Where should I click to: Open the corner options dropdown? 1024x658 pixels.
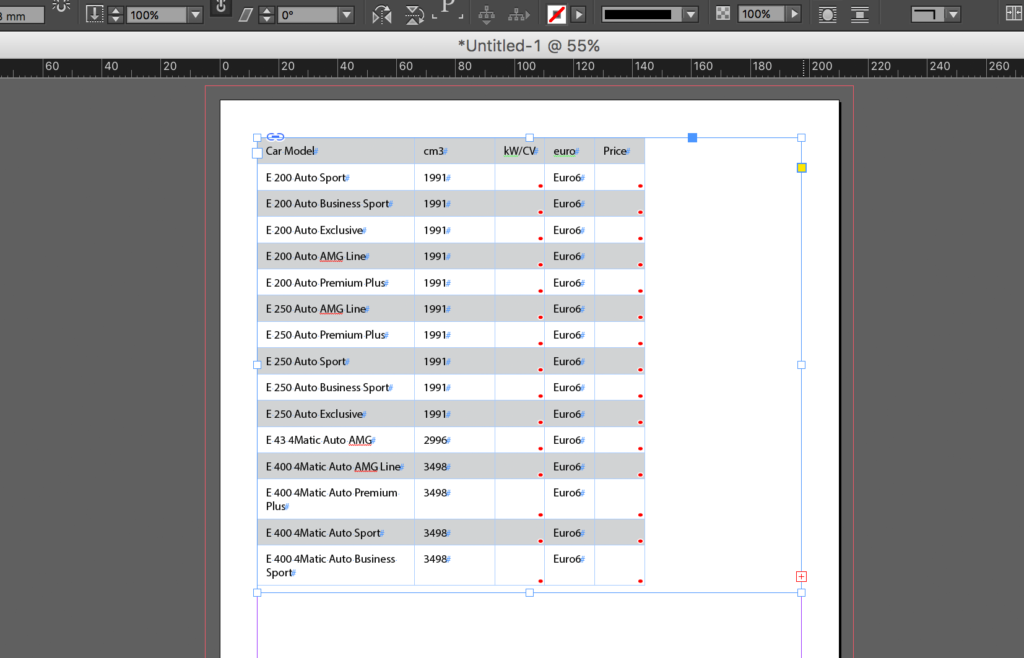953,14
